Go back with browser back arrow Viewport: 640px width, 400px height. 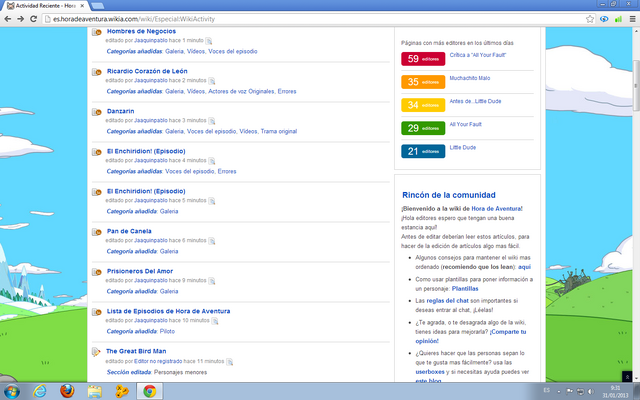tap(8, 19)
